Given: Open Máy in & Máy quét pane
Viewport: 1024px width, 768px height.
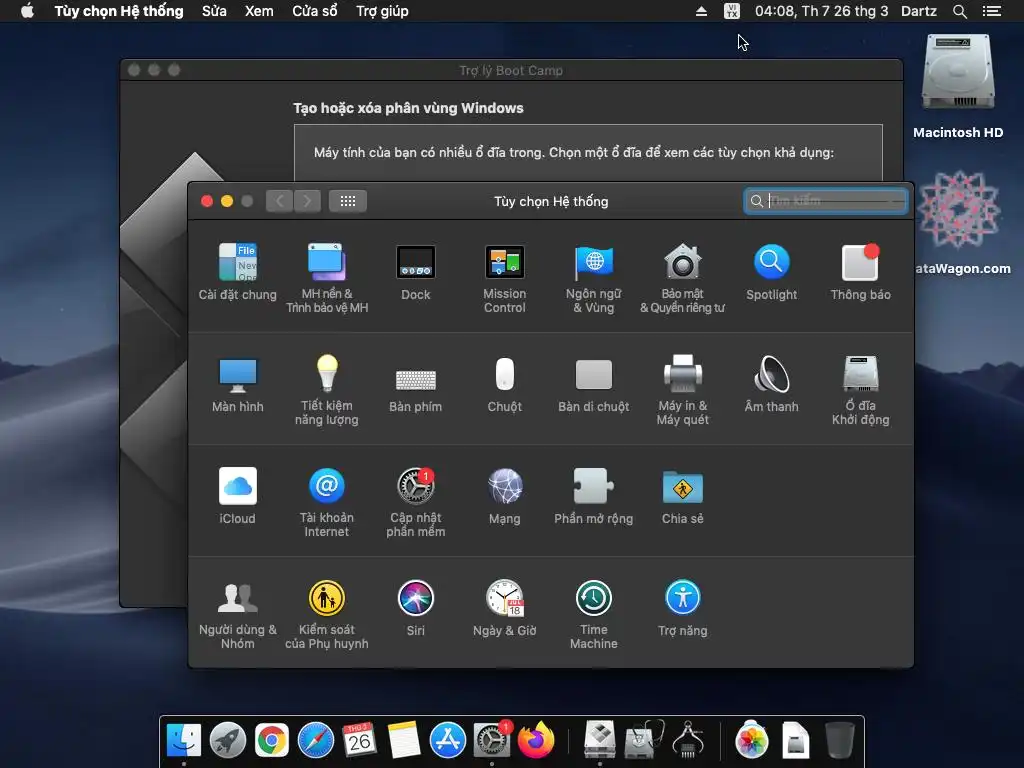Looking at the screenshot, I should [682, 390].
